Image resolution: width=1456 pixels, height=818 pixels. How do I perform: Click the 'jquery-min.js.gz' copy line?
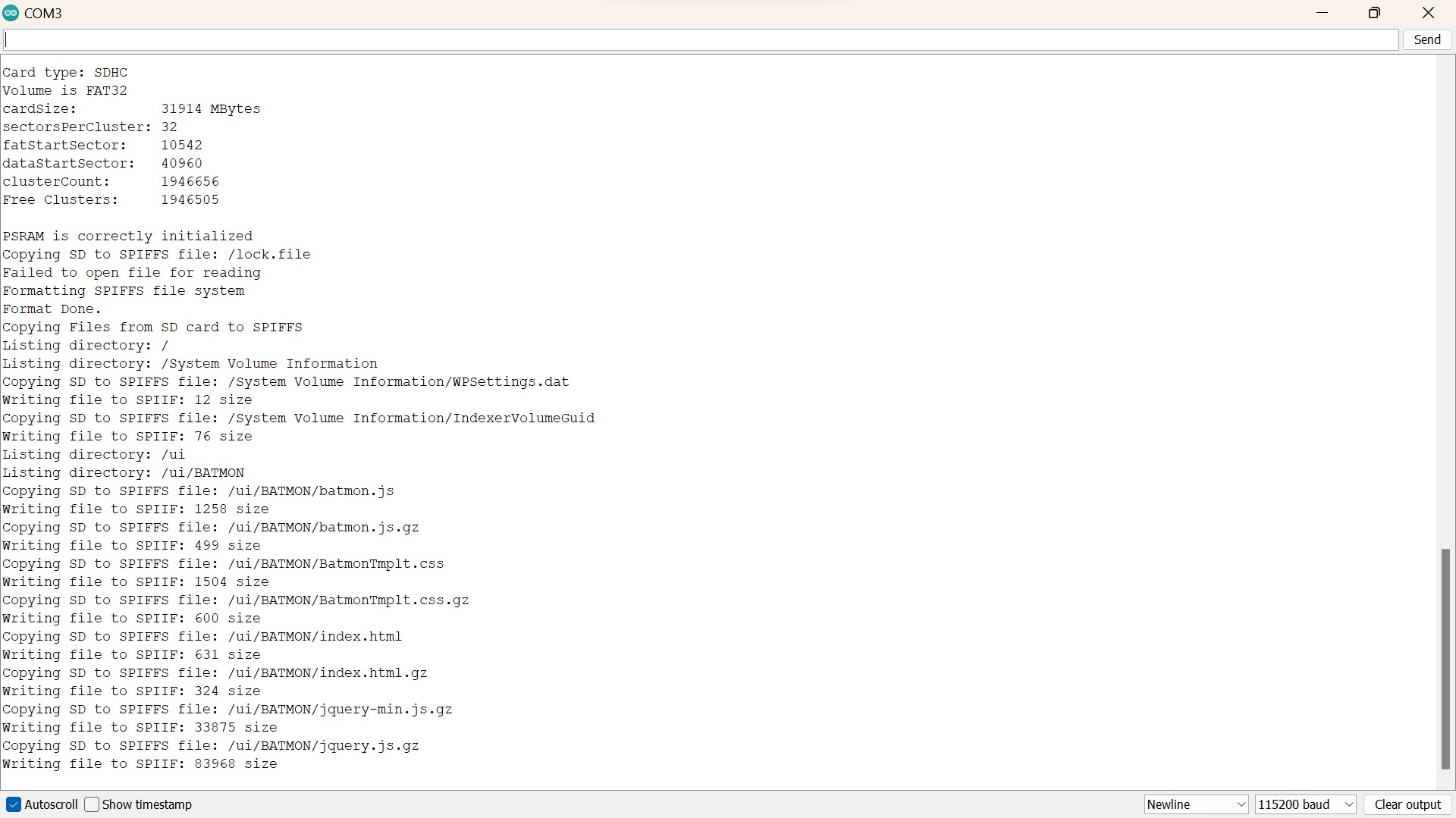click(x=227, y=710)
